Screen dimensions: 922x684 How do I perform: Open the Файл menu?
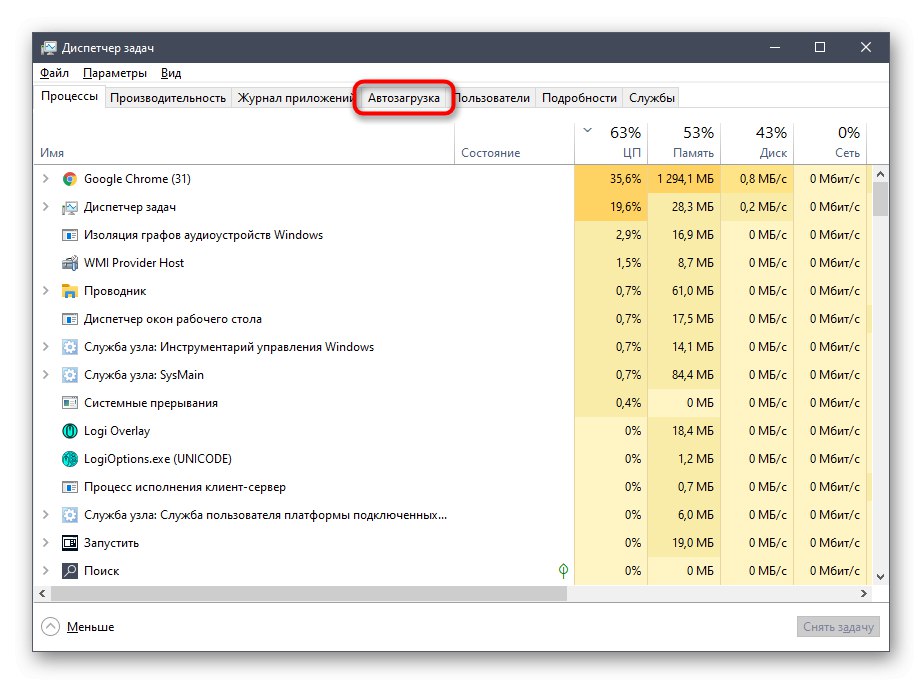(55, 73)
